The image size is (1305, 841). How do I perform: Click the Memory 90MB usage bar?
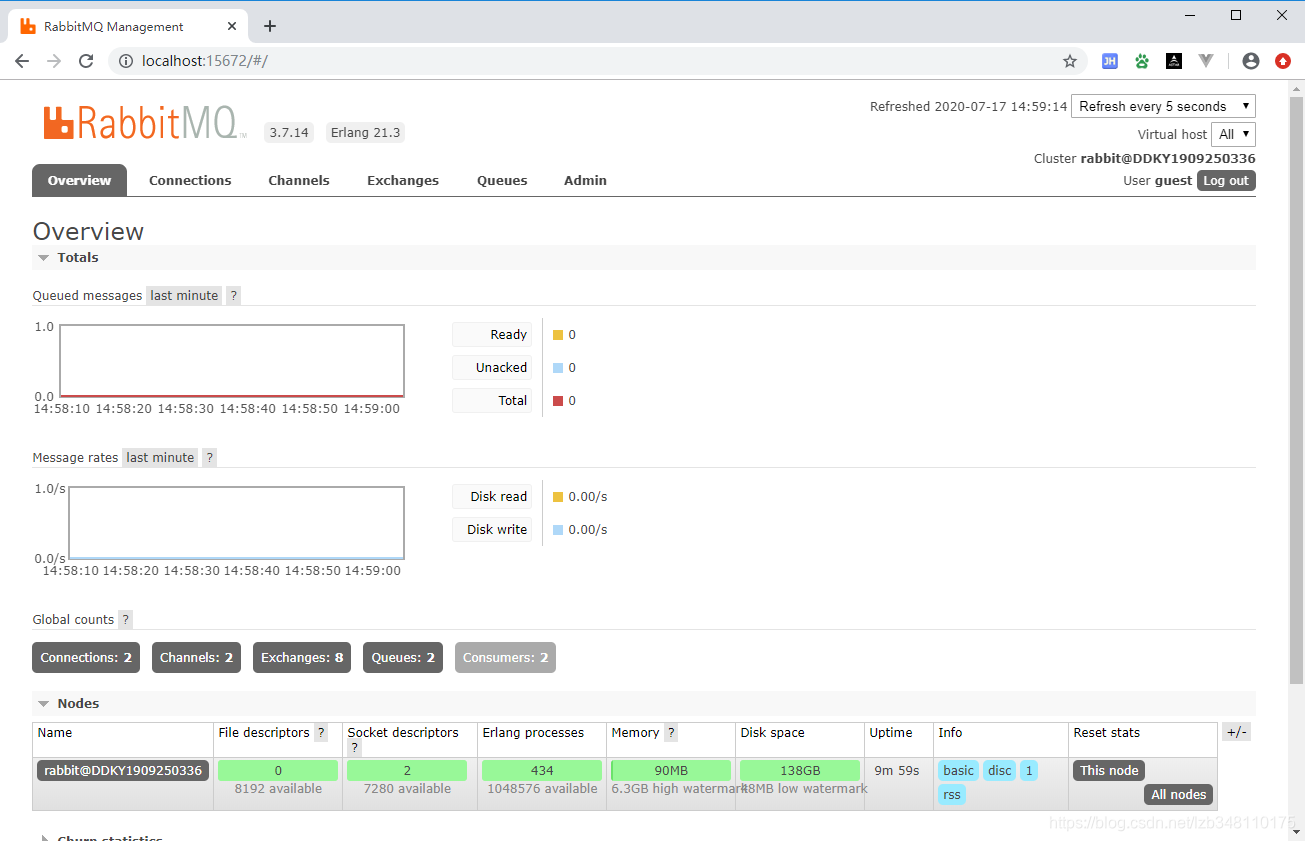[671, 771]
